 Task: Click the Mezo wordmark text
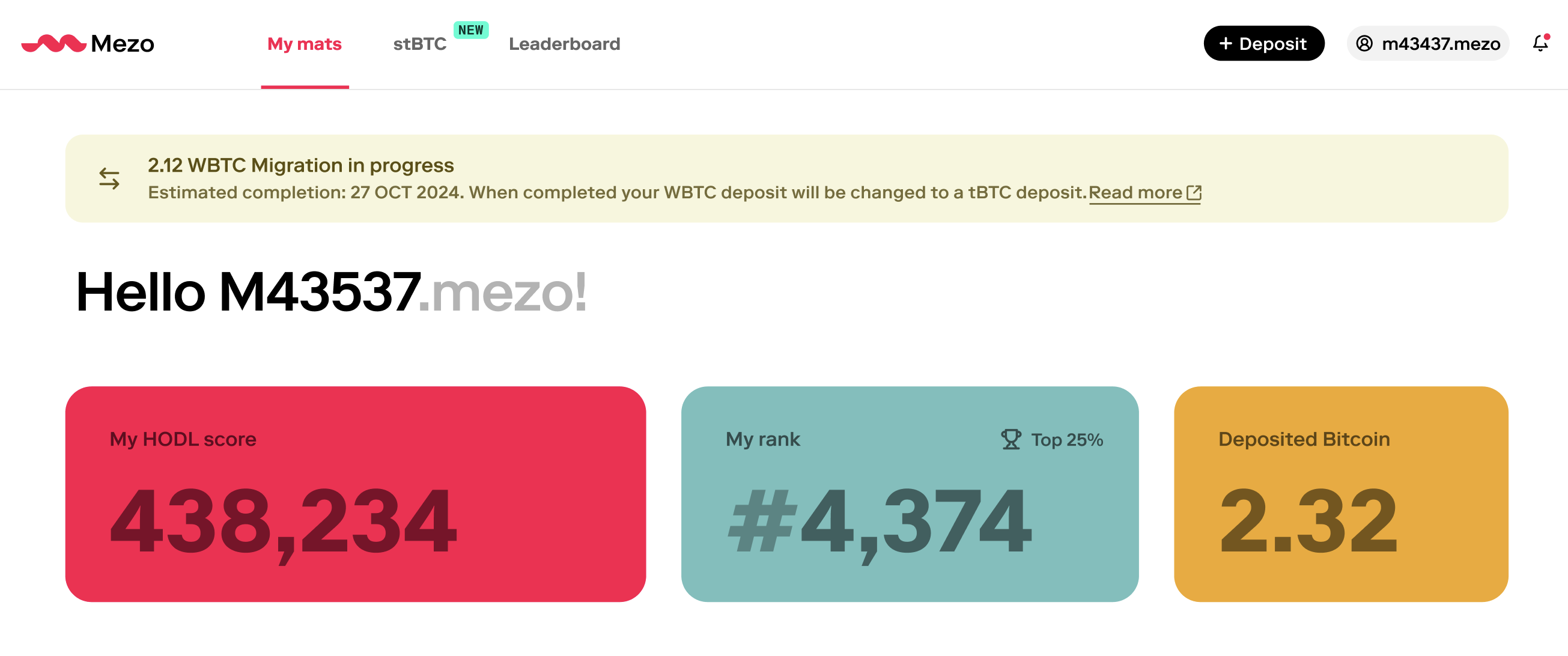123,44
